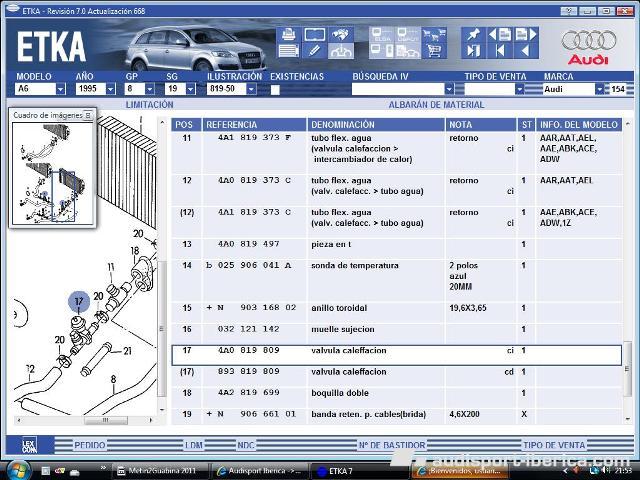Select row 13 pieza en t
The image size is (640, 480).
tap(396, 248)
